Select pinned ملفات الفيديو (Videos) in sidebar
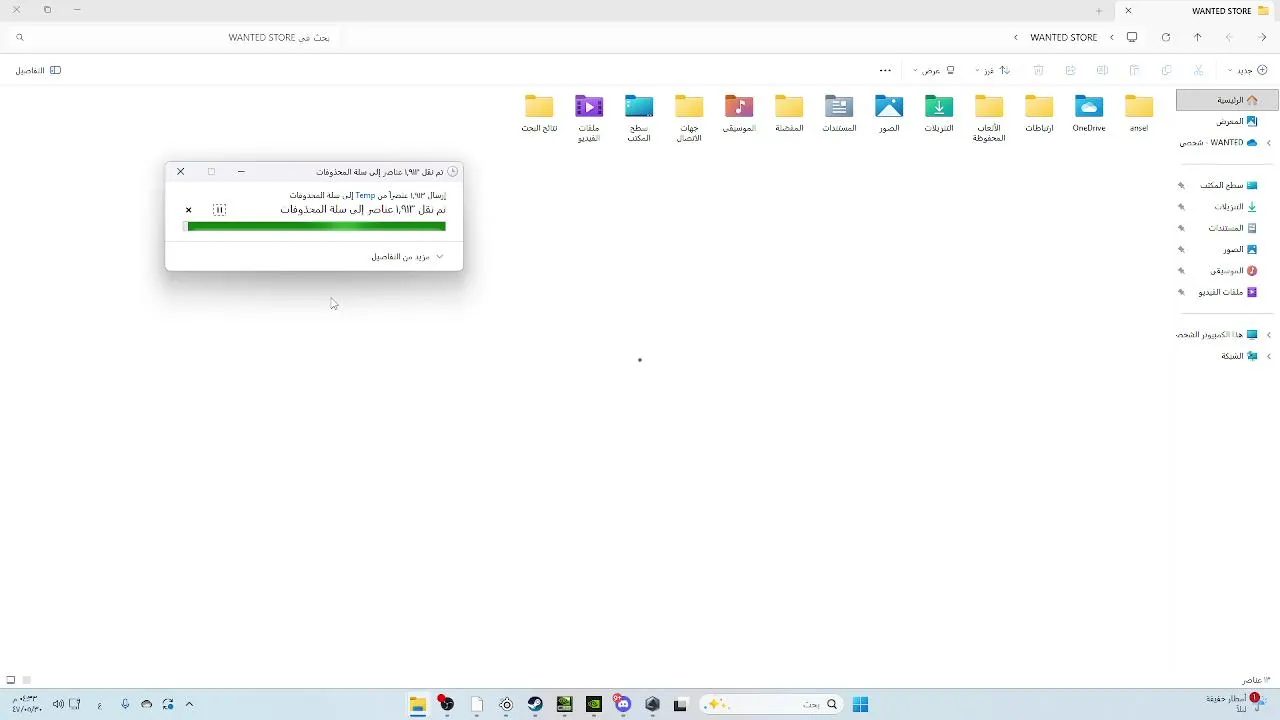Screen dimensions: 1280x720 pos(1228,292)
